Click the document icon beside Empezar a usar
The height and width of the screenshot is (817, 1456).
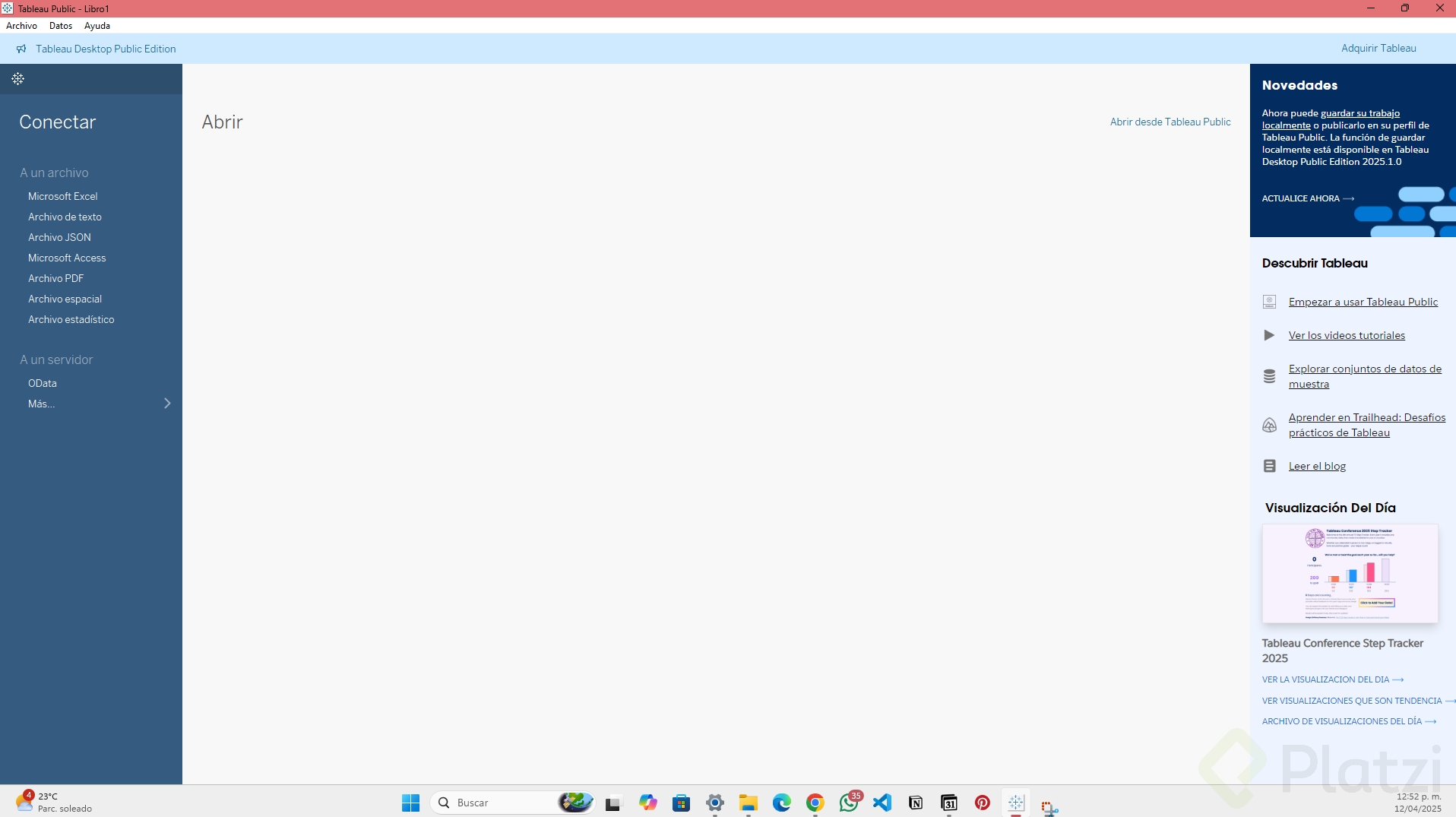click(x=1269, y=302)
